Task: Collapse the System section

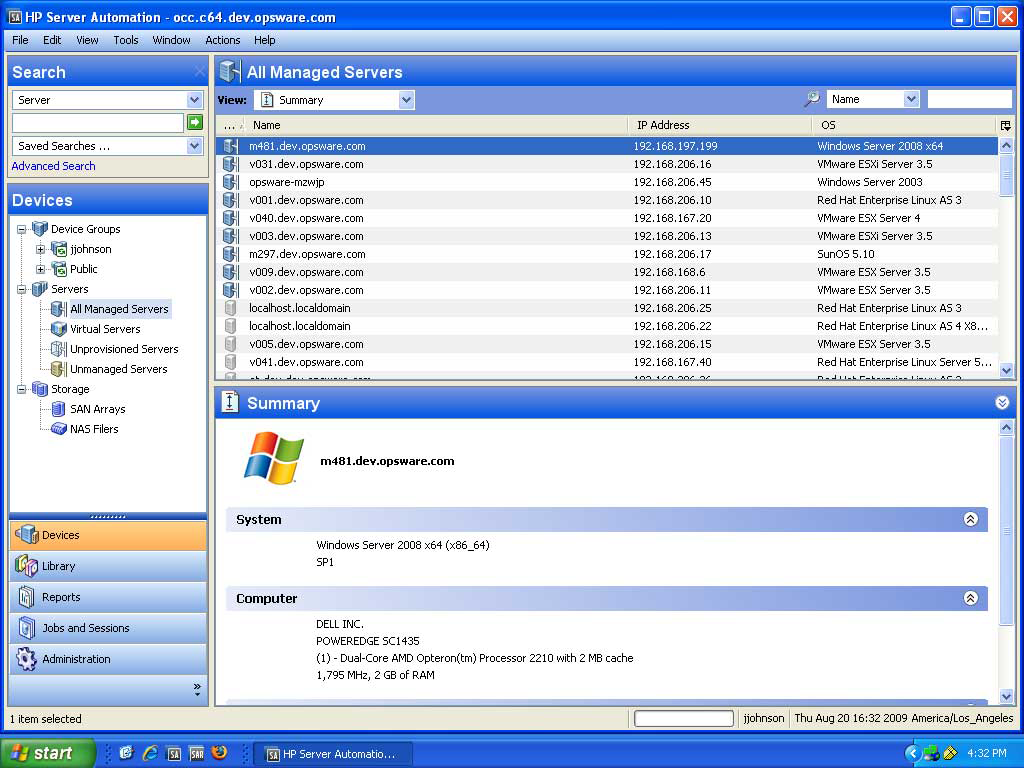Action: click(x=970, y=519)
